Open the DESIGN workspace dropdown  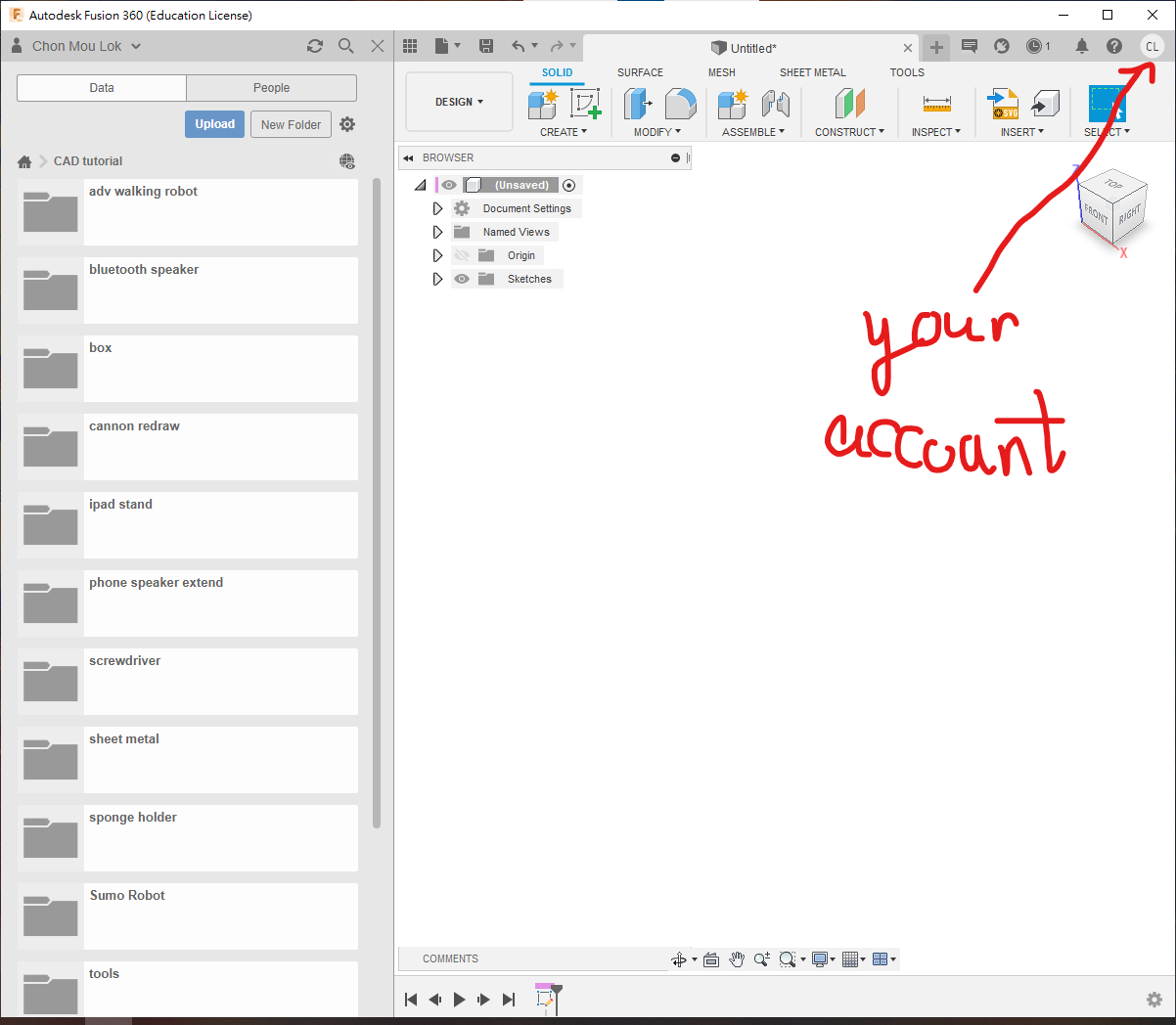coord(459,102)
